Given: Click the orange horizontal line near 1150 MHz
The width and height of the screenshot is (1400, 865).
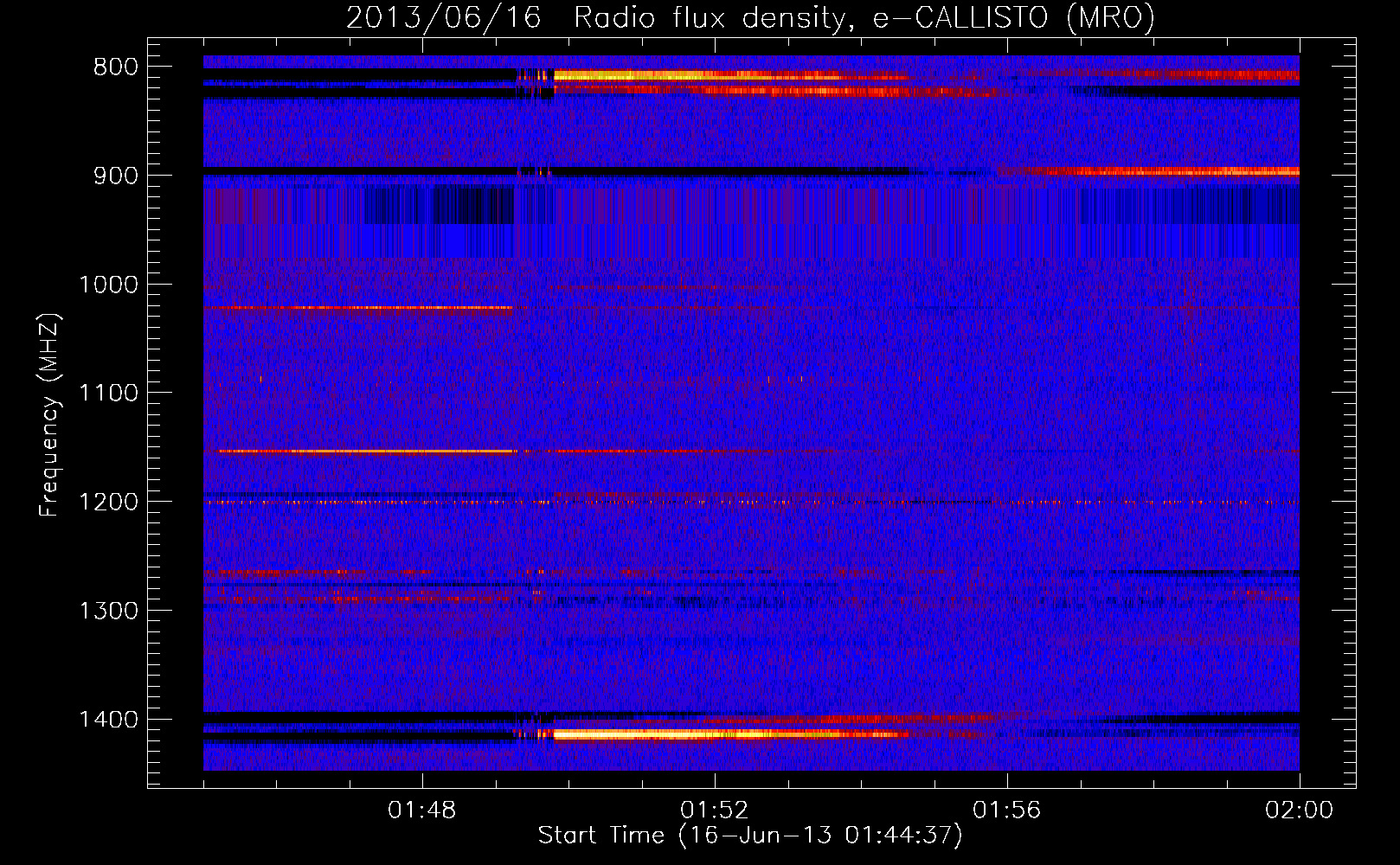Looking at the screenshot, I should pos(368,452).
